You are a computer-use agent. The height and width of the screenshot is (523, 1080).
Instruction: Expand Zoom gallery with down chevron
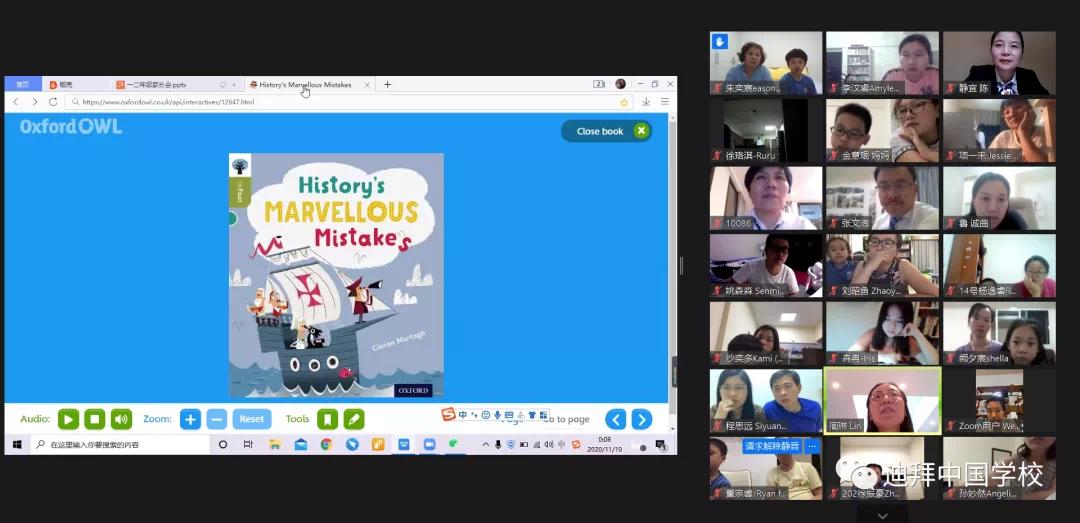882,515
